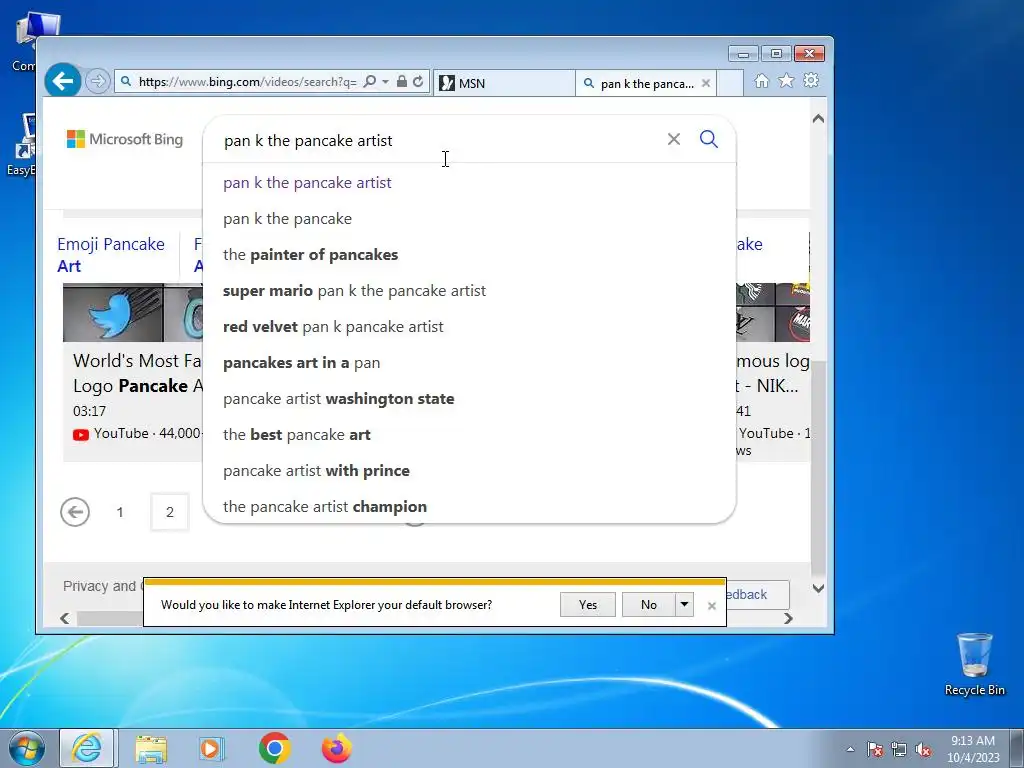This screenshot has height=768, width=1024.
Task: Launch Google Chrome from taskbar
Action: (x=274, y=748)
